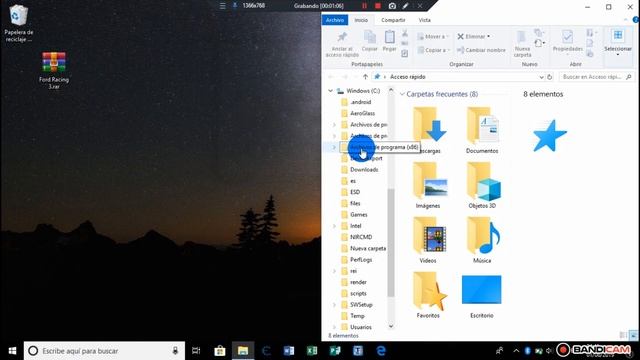Open the Documentos folder icon
The height and width of the screenshot is (360, 640).
coord(482,126)
